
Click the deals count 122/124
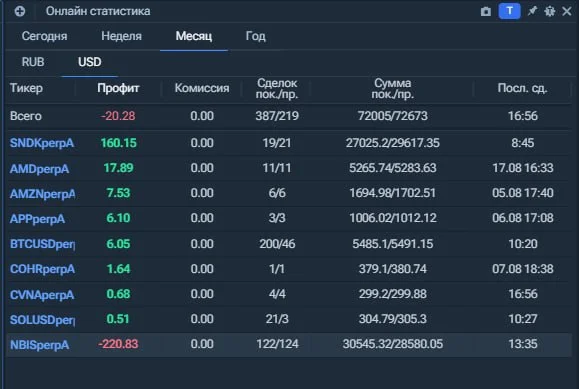pos(277,344)
